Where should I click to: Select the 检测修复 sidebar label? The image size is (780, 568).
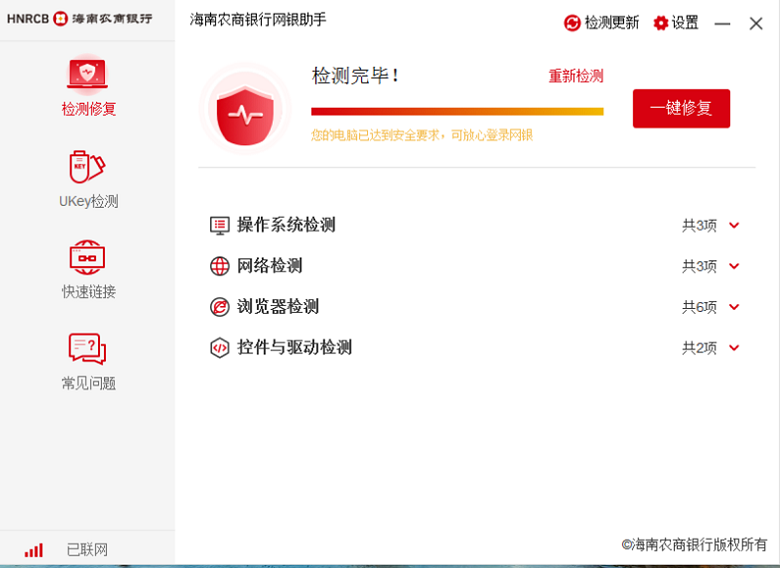(89, 109)
